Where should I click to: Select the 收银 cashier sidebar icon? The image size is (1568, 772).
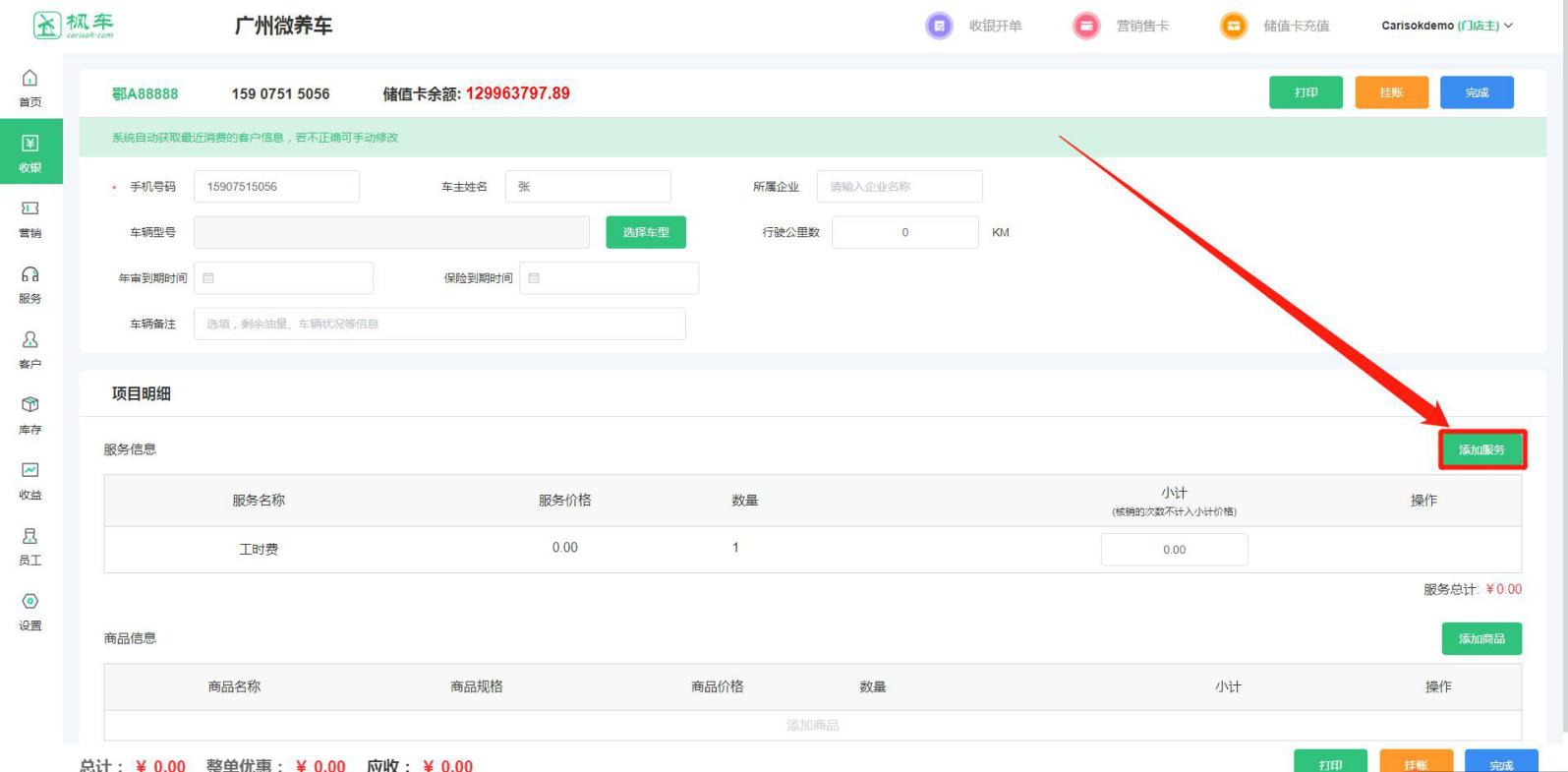30,144
